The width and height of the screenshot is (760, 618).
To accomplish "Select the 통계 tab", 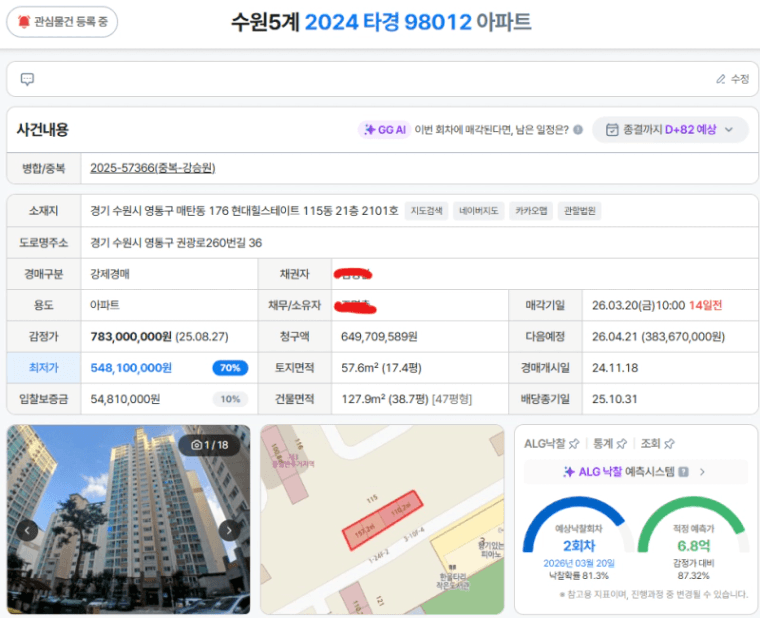I will coord(609,443).
